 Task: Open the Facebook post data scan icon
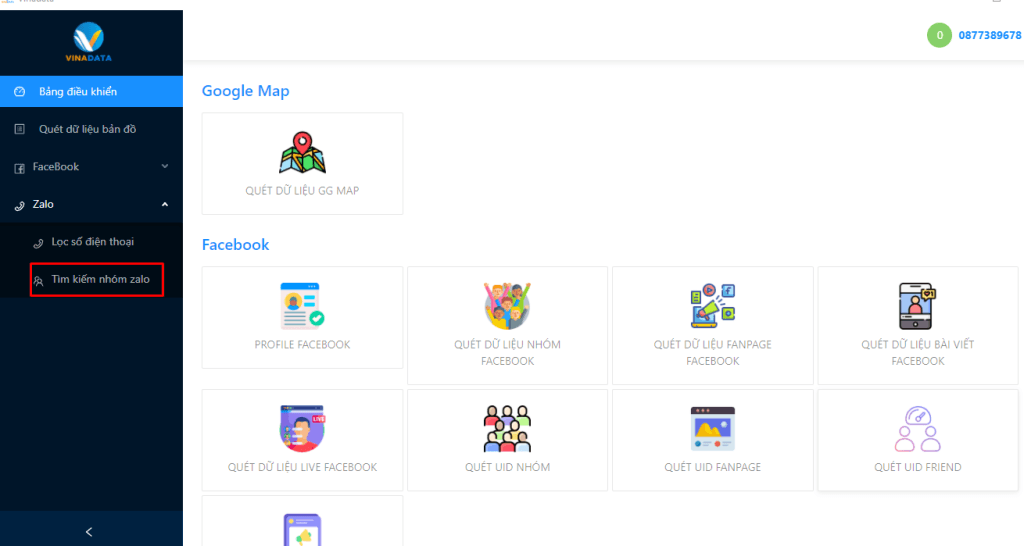(917, 305)
